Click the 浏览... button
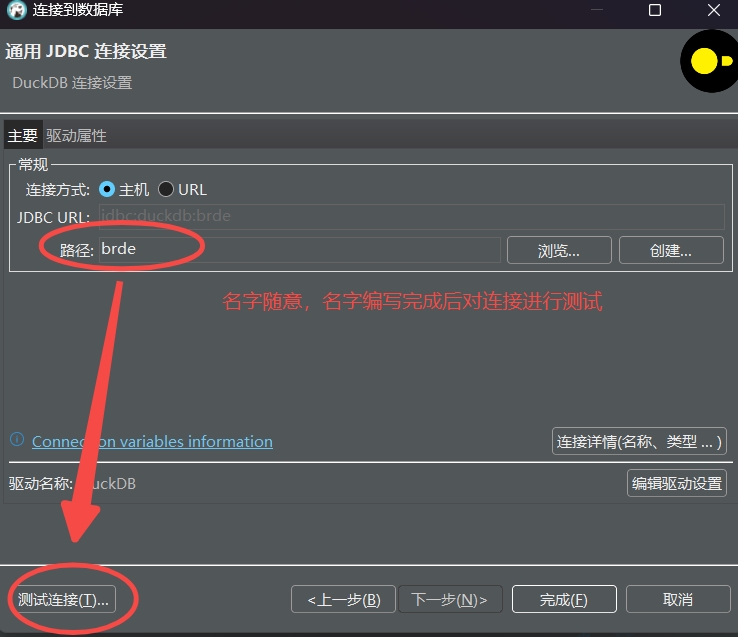738x637 pixels. [x=559, y=250]
